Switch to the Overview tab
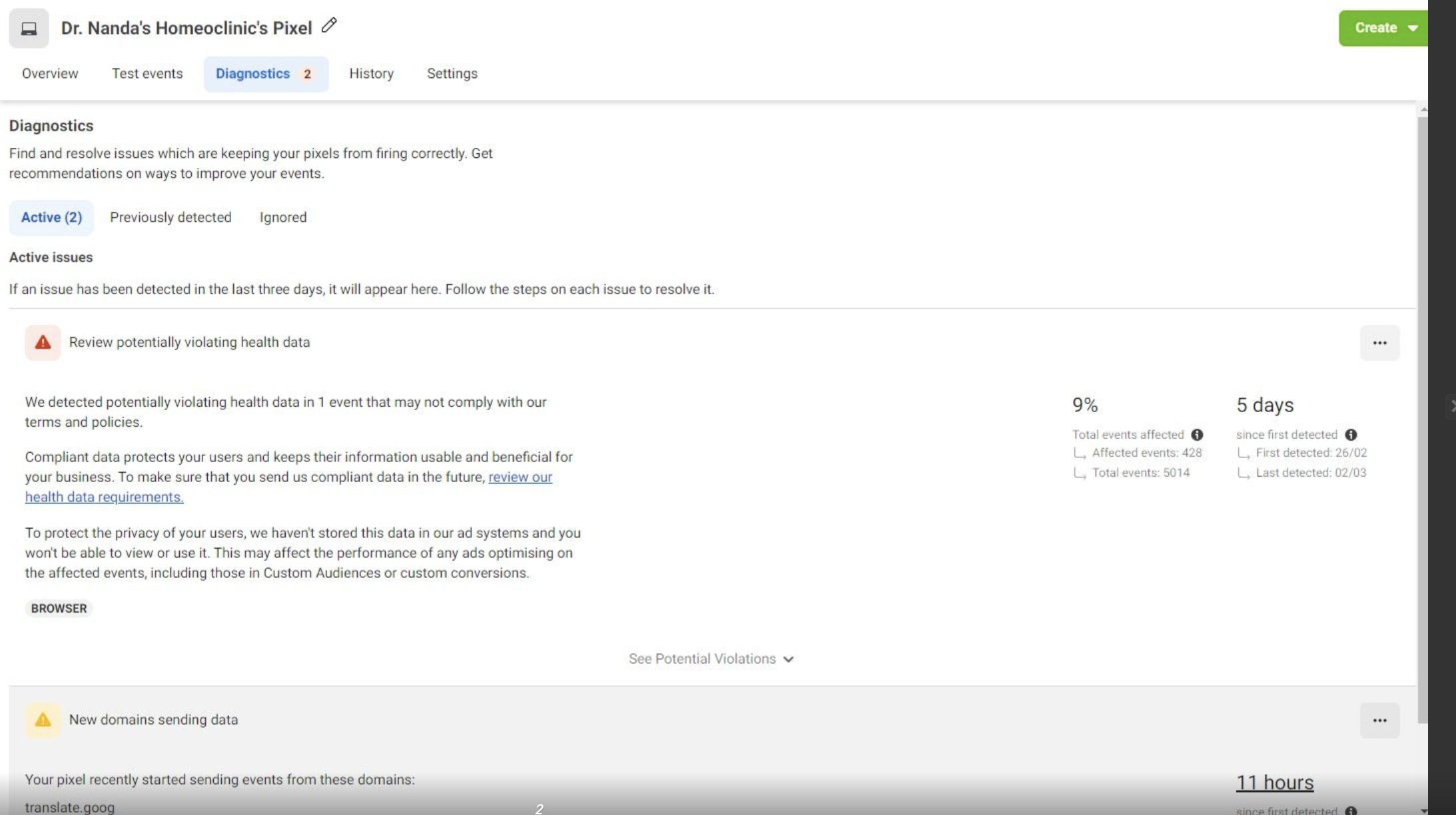 coord(50,73)
